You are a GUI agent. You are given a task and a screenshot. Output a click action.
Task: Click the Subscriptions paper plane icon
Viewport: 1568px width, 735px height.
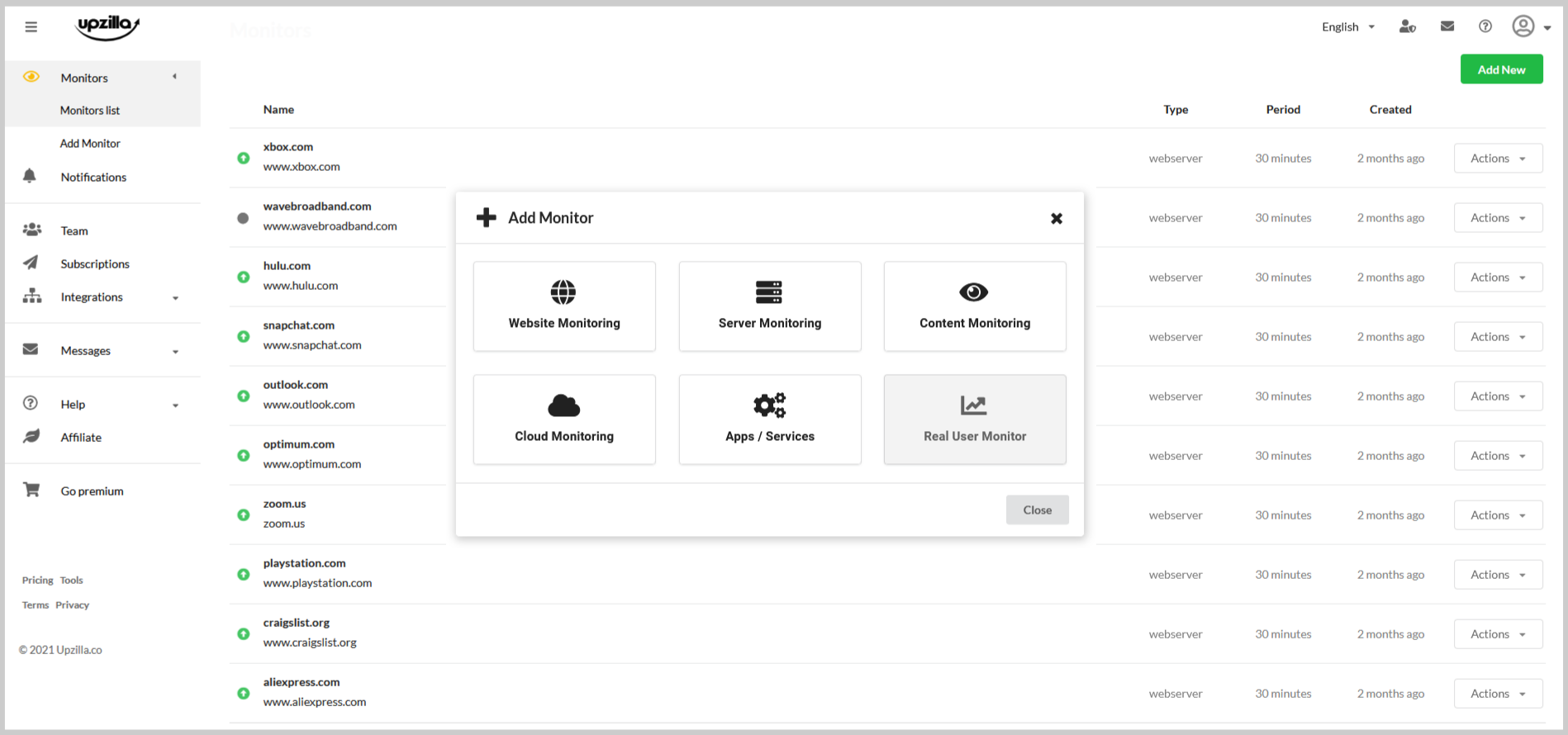tap(31, 263)
